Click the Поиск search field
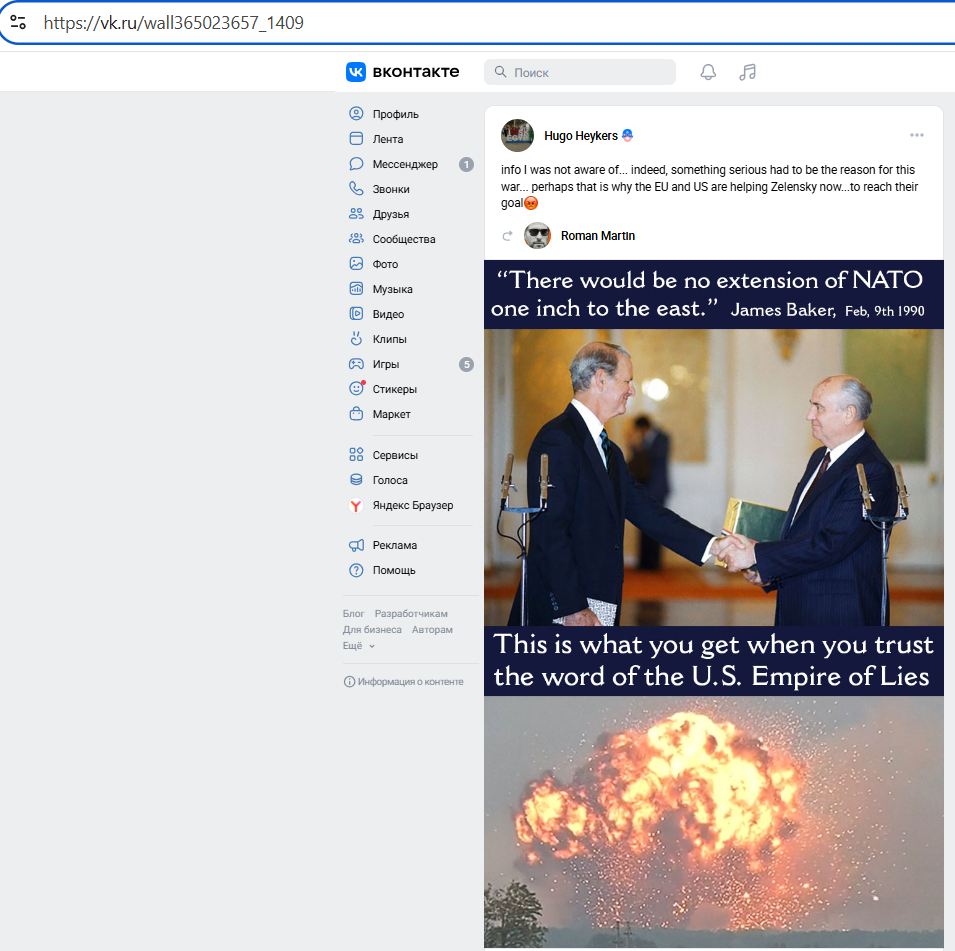The width and height of the screenshot is (955, 951). [580, 72]
